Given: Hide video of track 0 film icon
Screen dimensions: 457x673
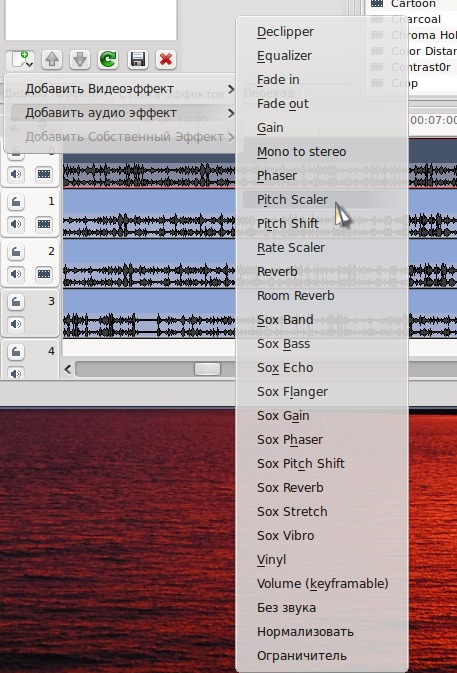Looking at the screenshot, I should click(x=44, y=174).
